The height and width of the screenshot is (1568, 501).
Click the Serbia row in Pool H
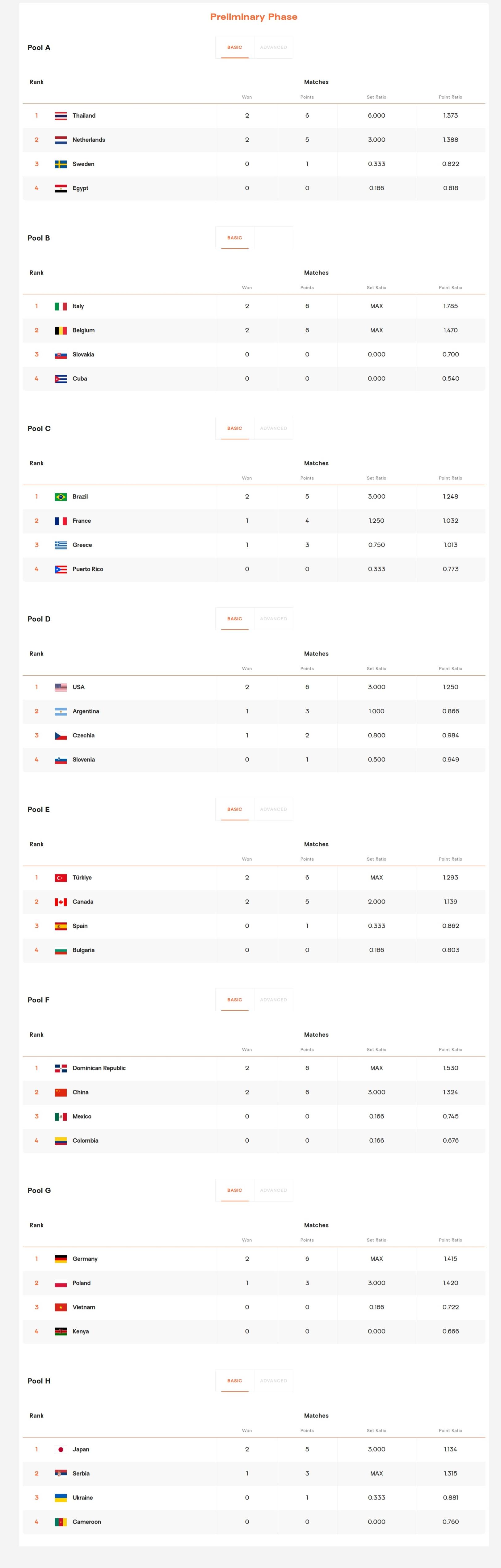[x=254, y=1474]
